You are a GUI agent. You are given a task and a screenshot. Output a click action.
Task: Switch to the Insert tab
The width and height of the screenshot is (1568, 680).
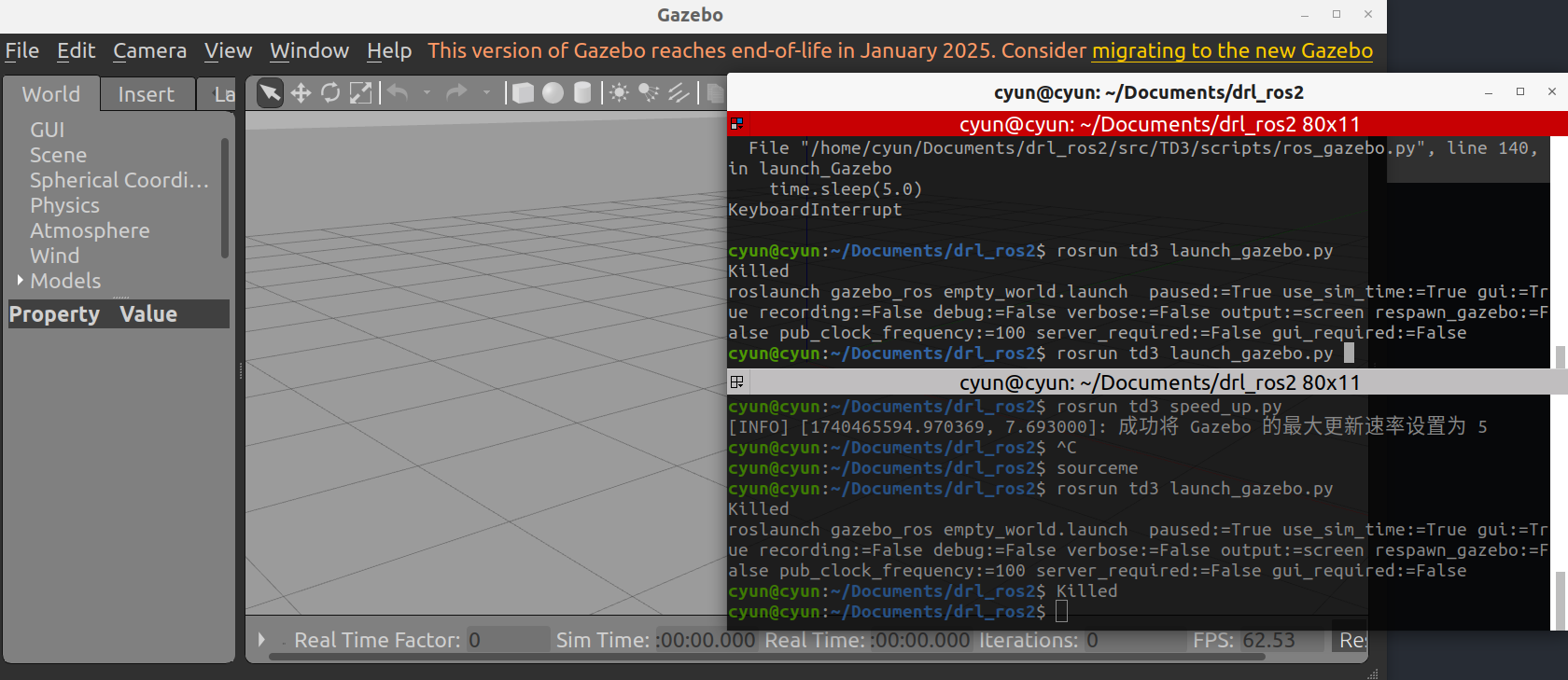pos(147,94)
